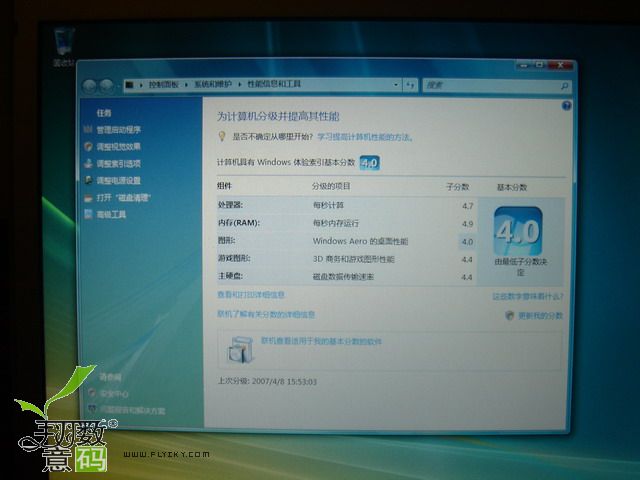
Task: Click the 分级的项目 column header
Action: pos(331,186)
